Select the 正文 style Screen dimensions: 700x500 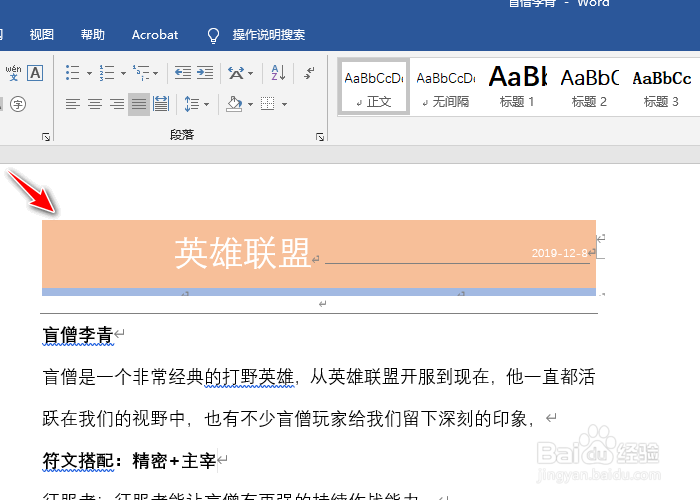tap(374, 87)
